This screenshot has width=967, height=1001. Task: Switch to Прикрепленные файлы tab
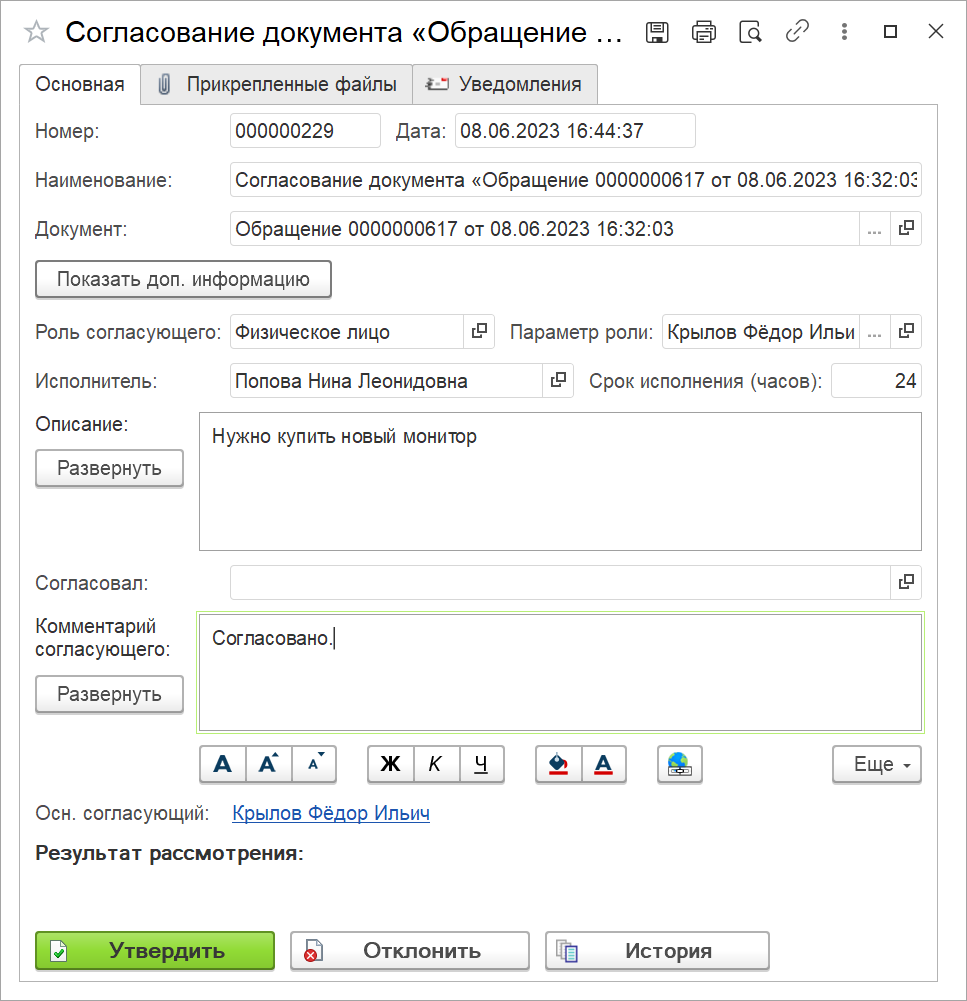click(277, 84)
